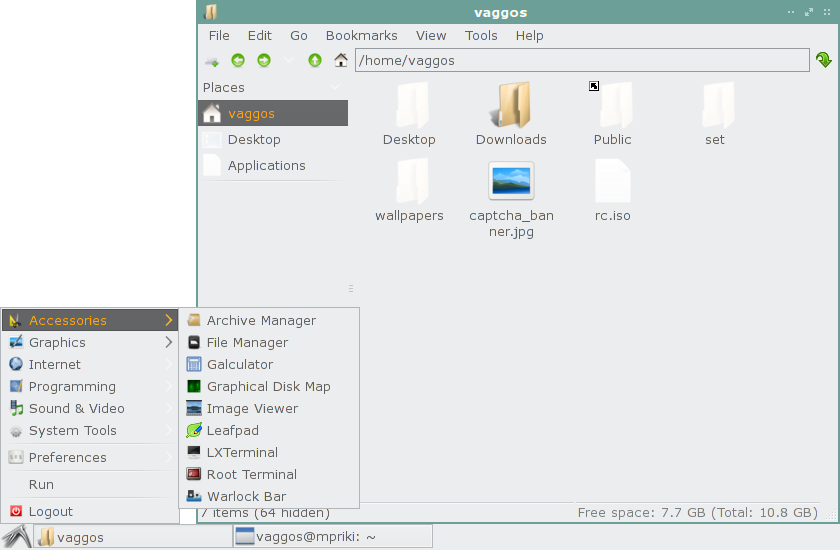
Task: Launch Image Viewer
Action: coord(269,408)
